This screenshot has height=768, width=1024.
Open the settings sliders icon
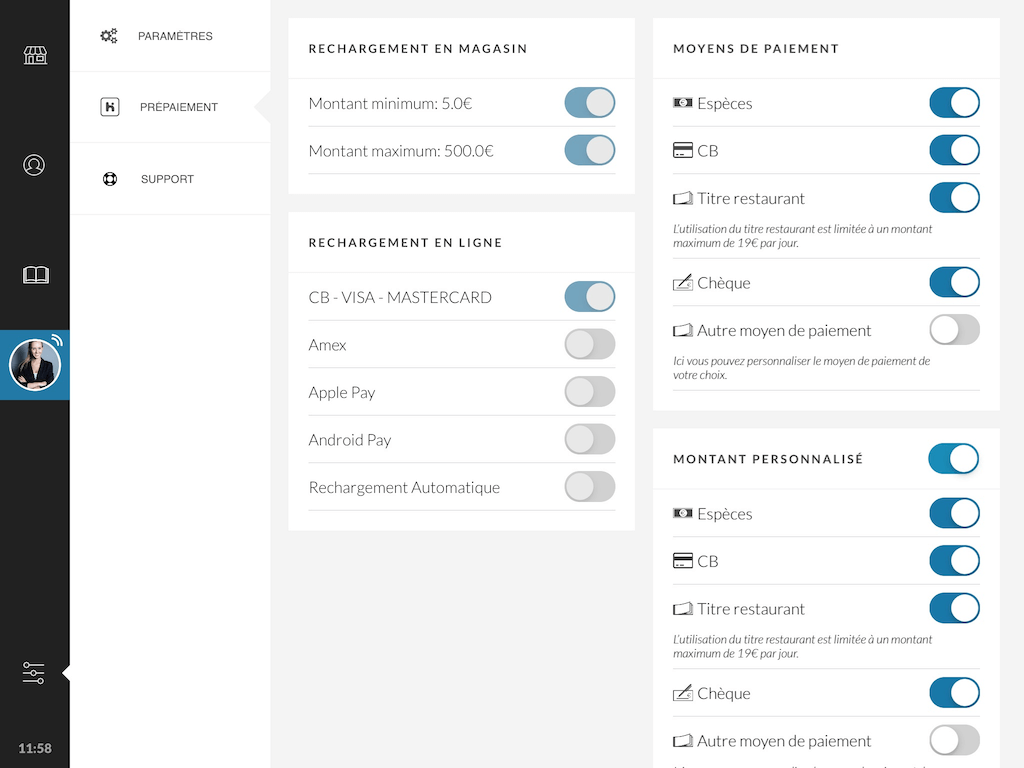tap(34, 673)
